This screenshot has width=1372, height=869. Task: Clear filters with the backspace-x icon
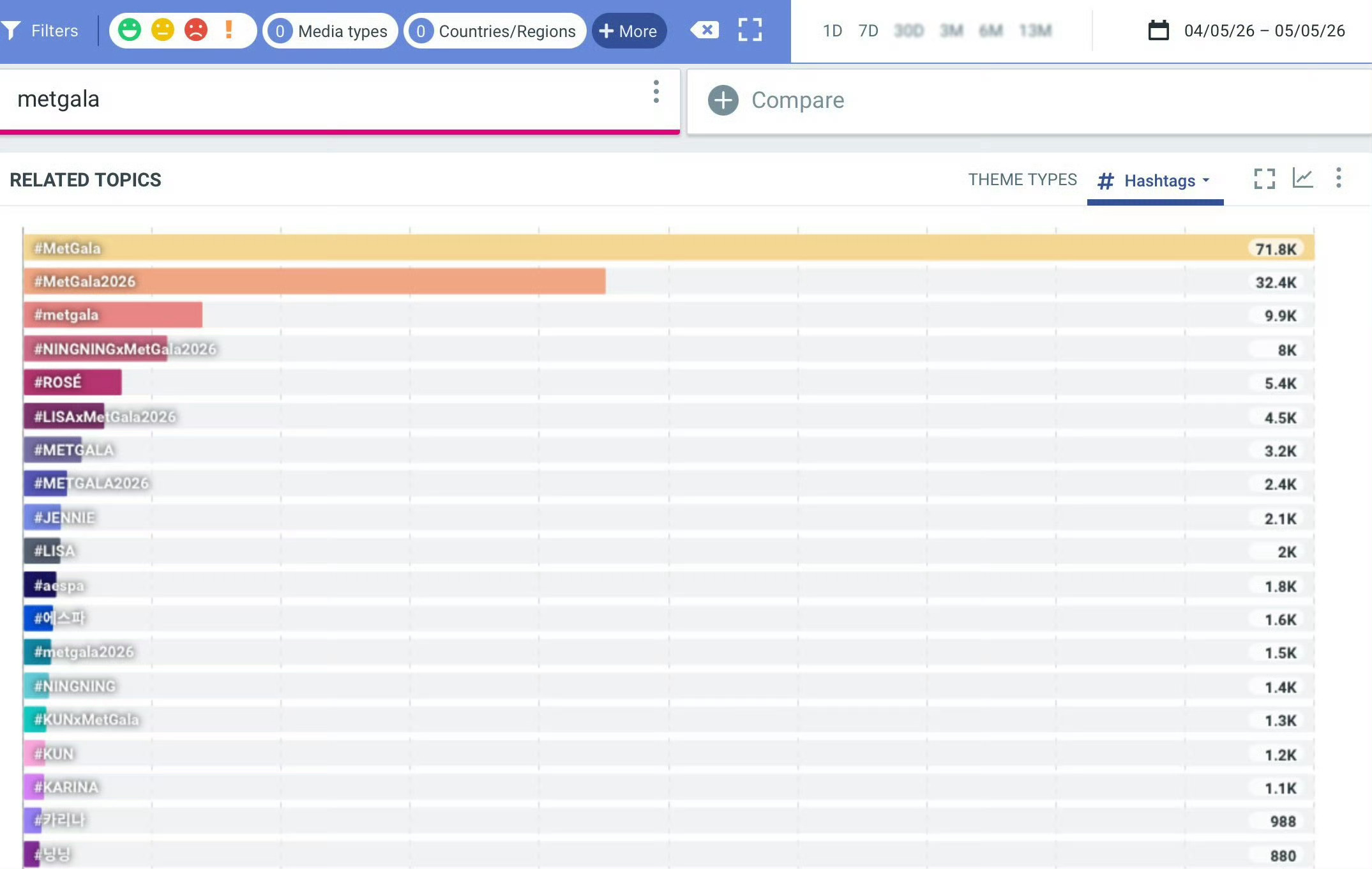click(705, 30)
